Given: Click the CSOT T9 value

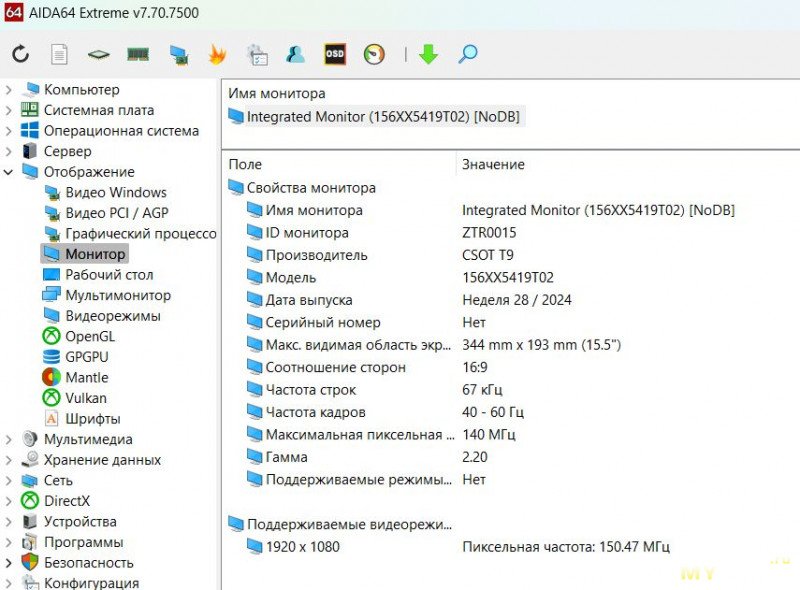Looking at the screenshot, I should [x=488, y=255].
